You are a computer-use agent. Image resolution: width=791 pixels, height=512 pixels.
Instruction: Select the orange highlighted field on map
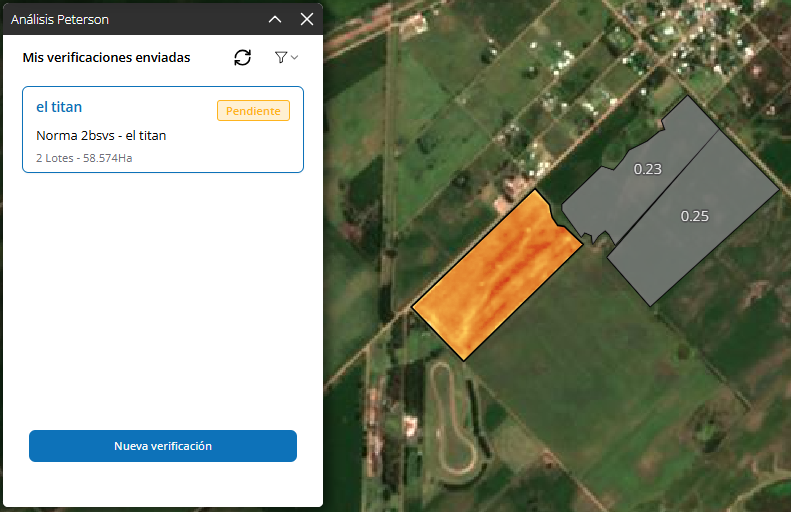497,275
